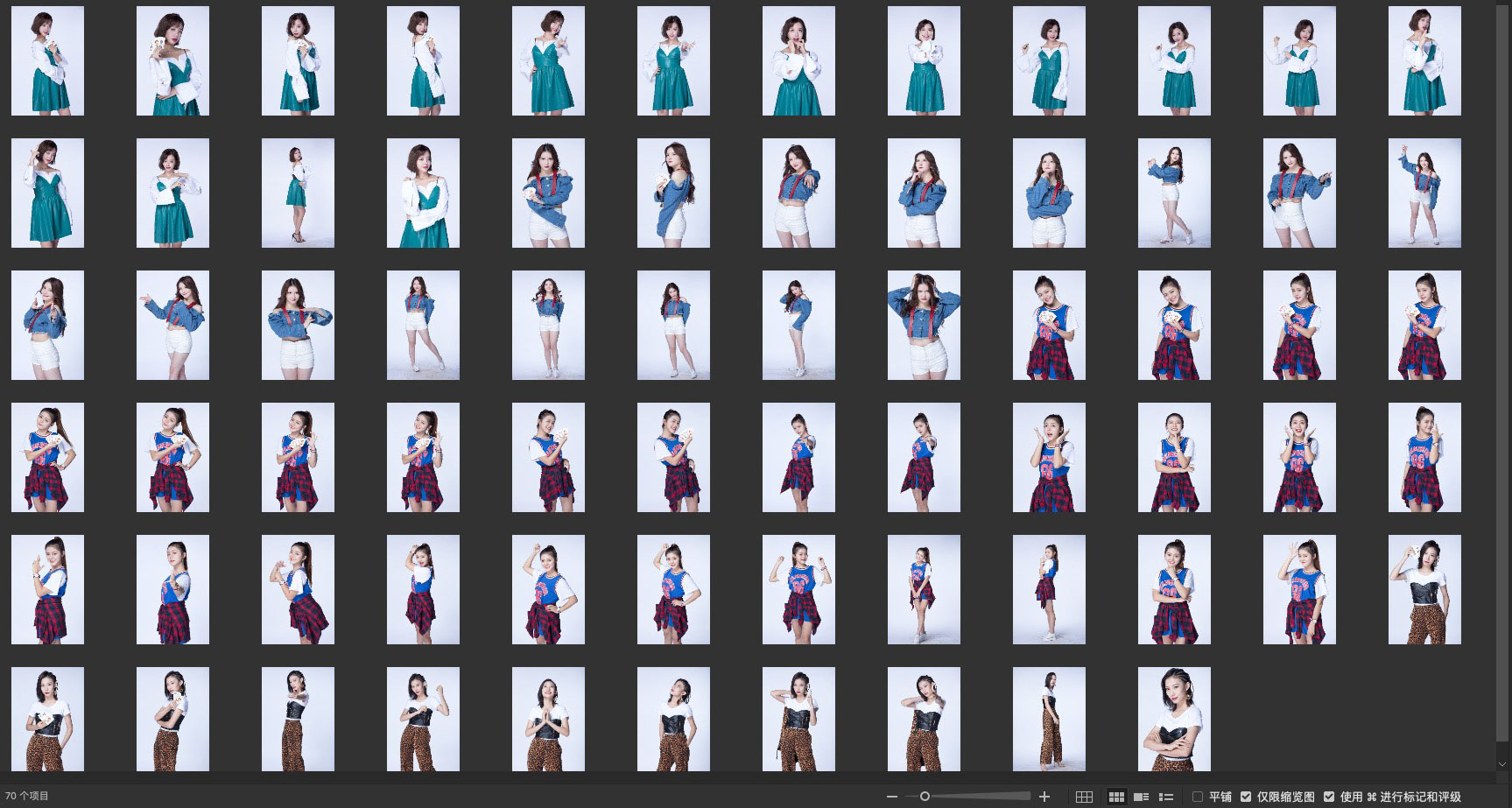Select the last thumbnail with crossed arms
The width and height of the screenshot is (1512, 808).
1174,719
